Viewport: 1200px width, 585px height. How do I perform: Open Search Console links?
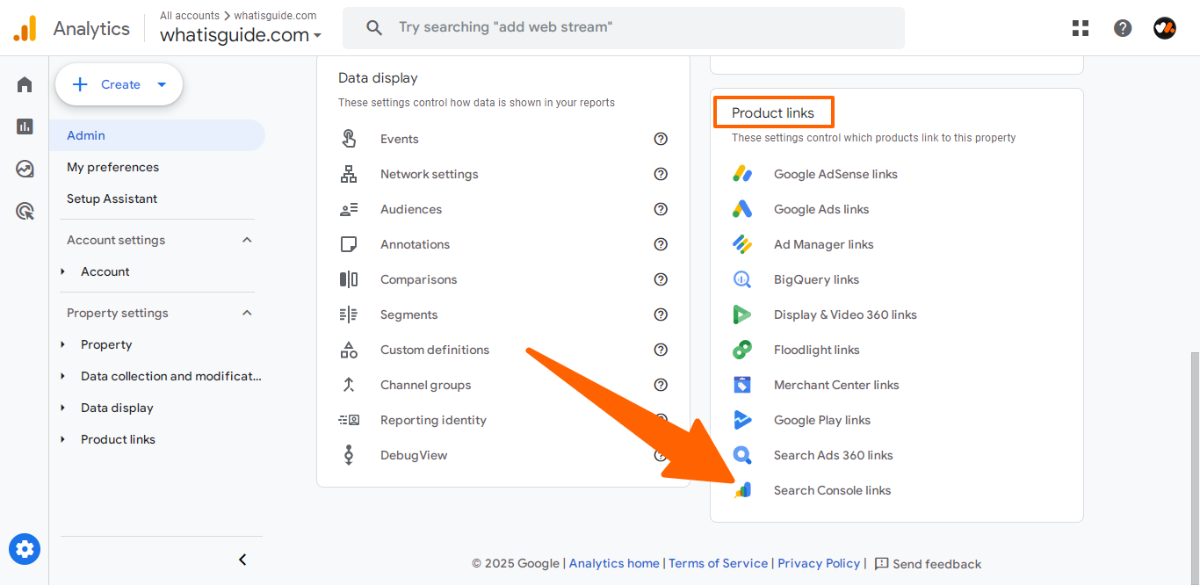point(831,490)
